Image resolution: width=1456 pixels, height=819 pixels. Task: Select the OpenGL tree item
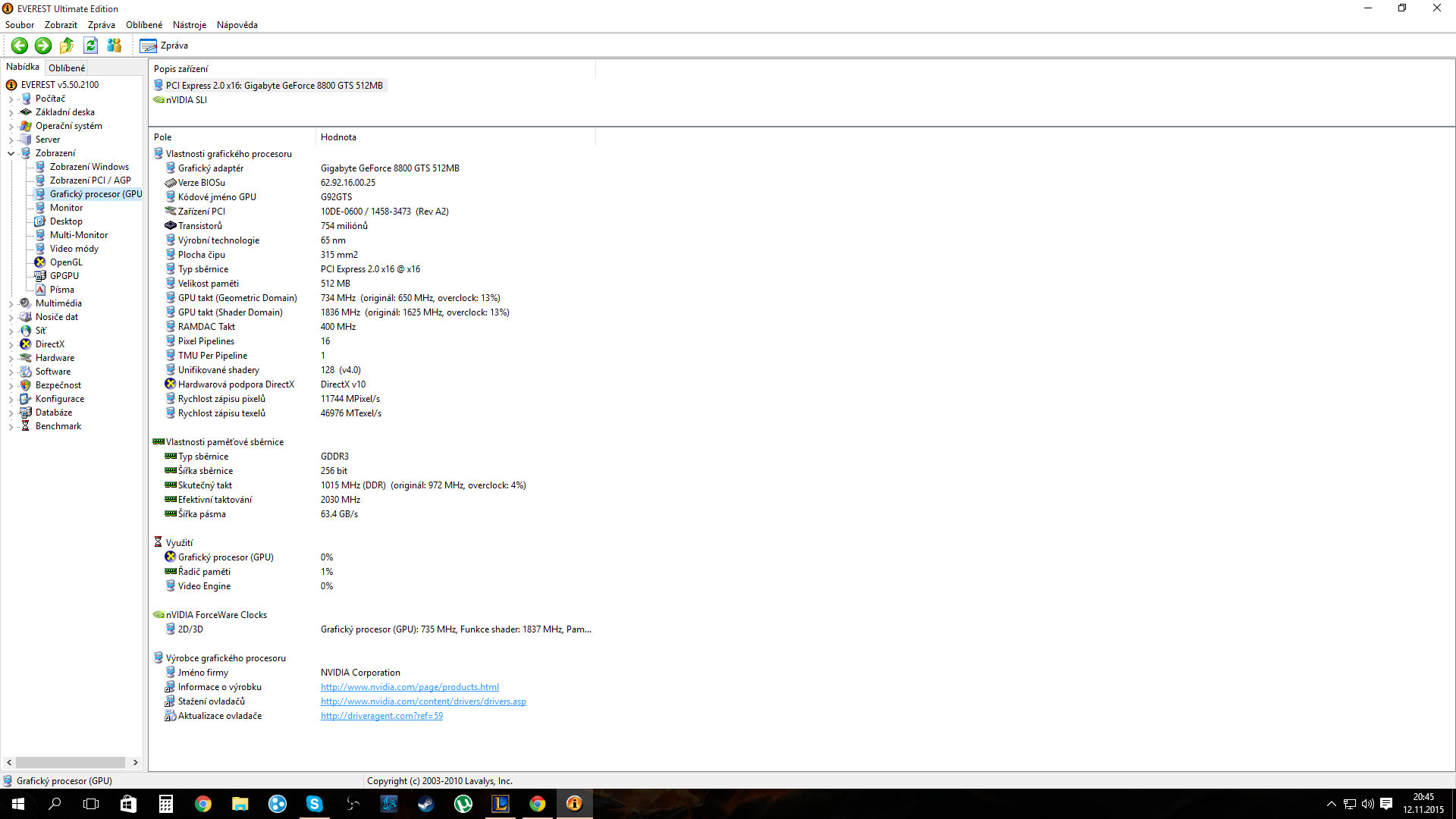tap(66, 262)
